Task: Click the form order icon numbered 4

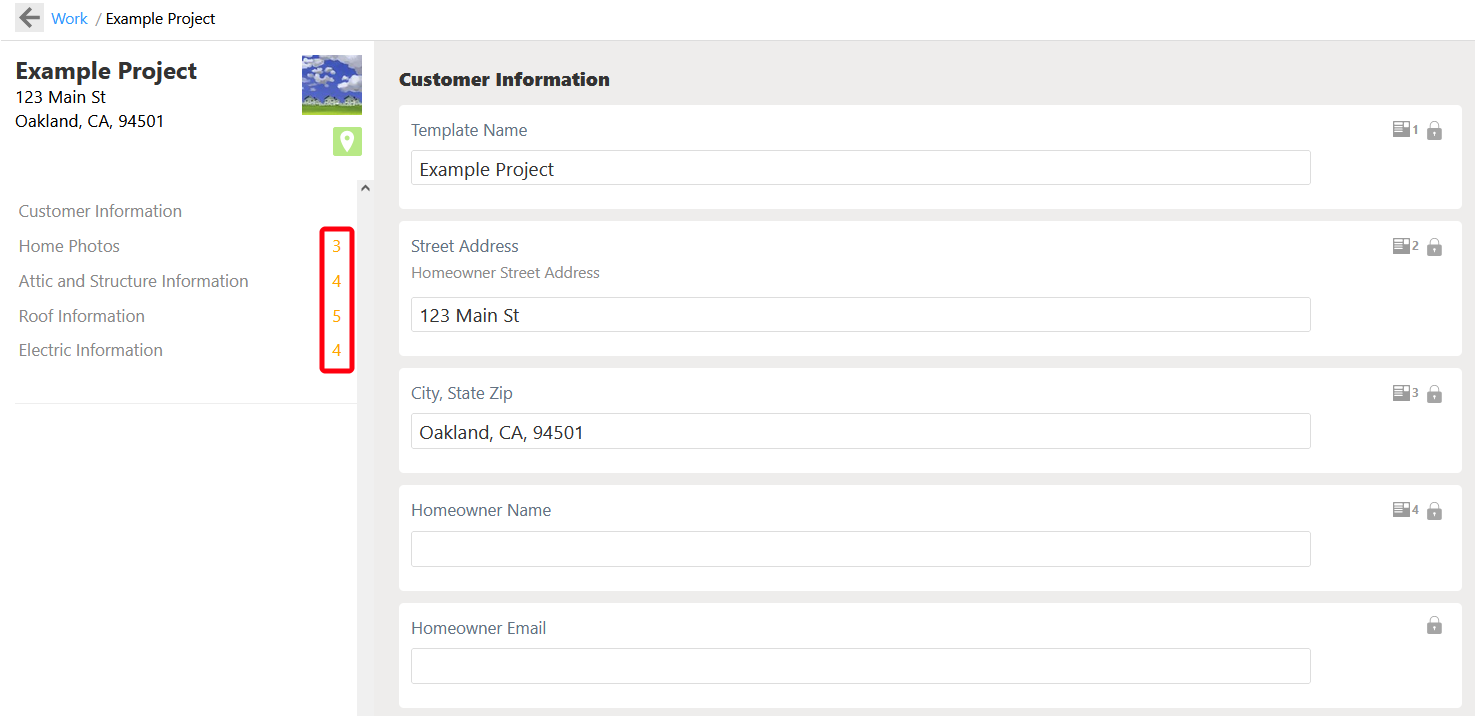Action: [1402, 510]
